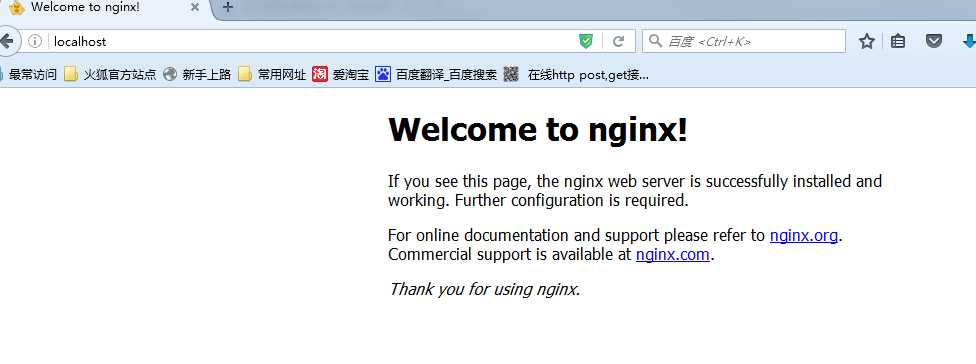Click the globe icon before 新手上路
976x364 pixels.
pyautogui.click(x=170, y=75)
